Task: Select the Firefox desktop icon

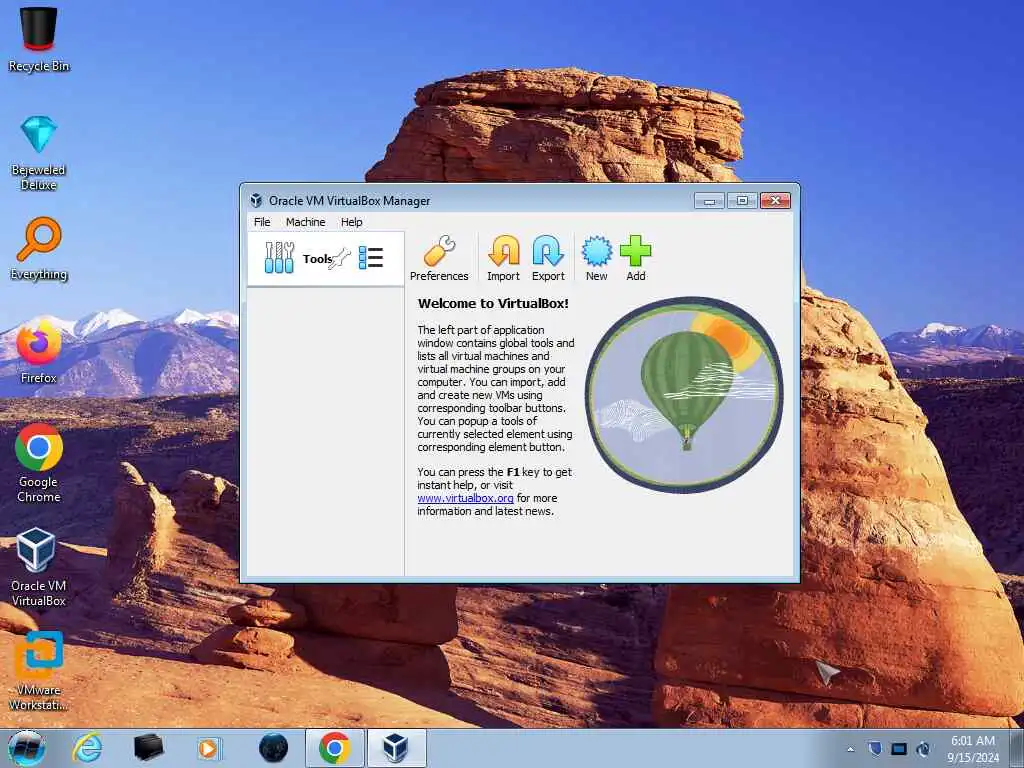Action: tap(39, 351)
